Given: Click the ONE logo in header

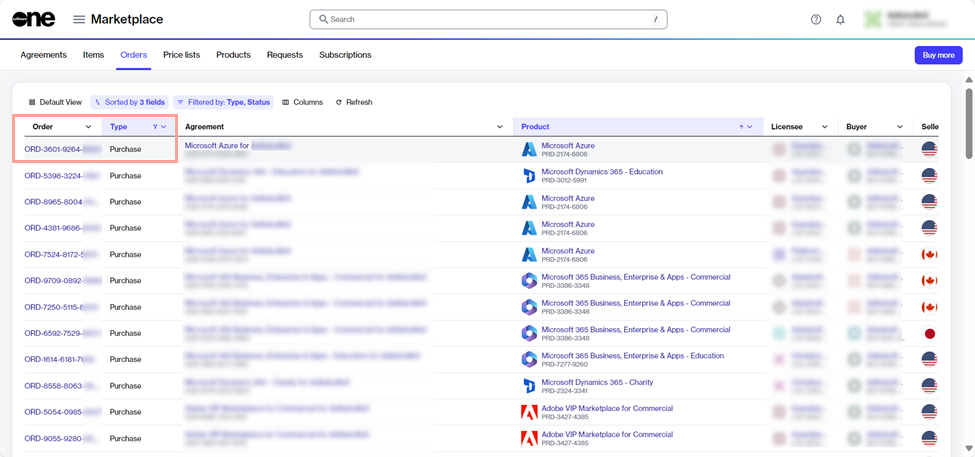Looking at the screenshot, I should click(32, 20).
